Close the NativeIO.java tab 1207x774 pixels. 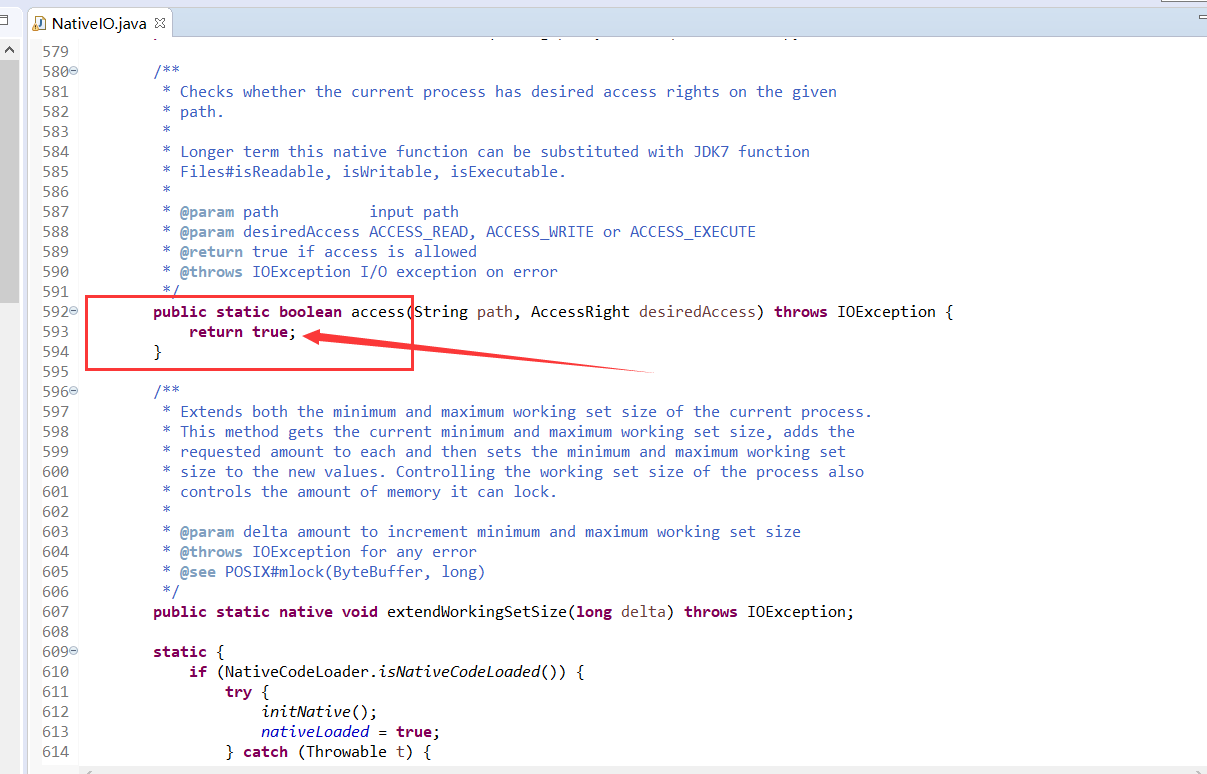pos(160,23)
